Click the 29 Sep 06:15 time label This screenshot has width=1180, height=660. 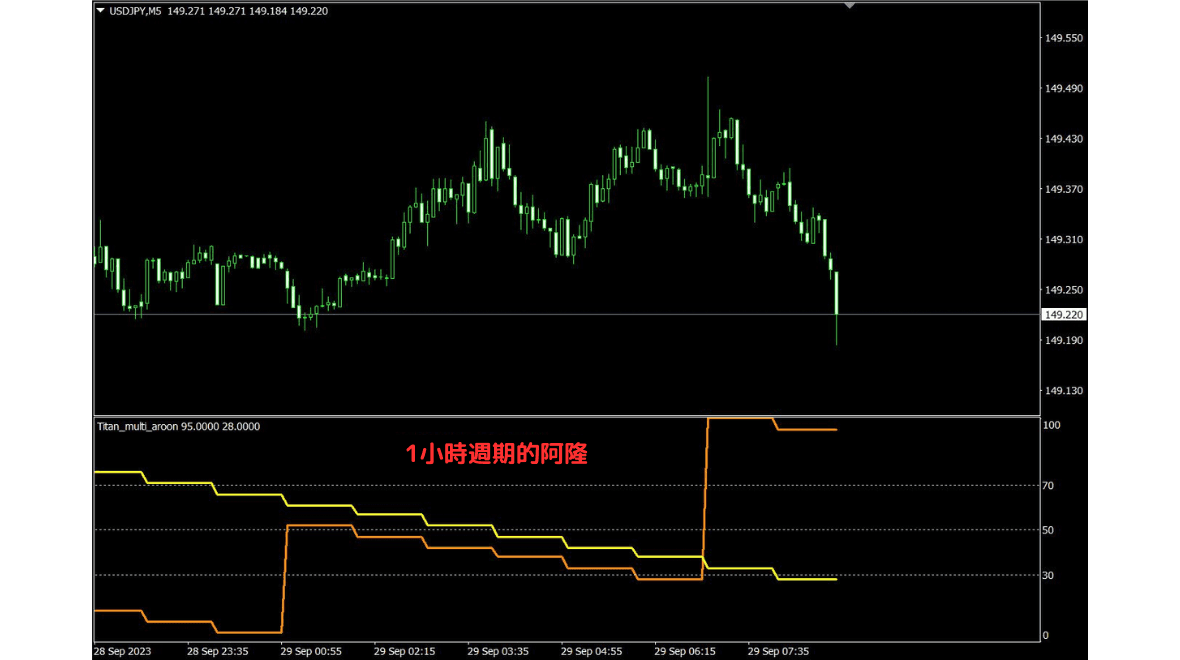(684, 650)
